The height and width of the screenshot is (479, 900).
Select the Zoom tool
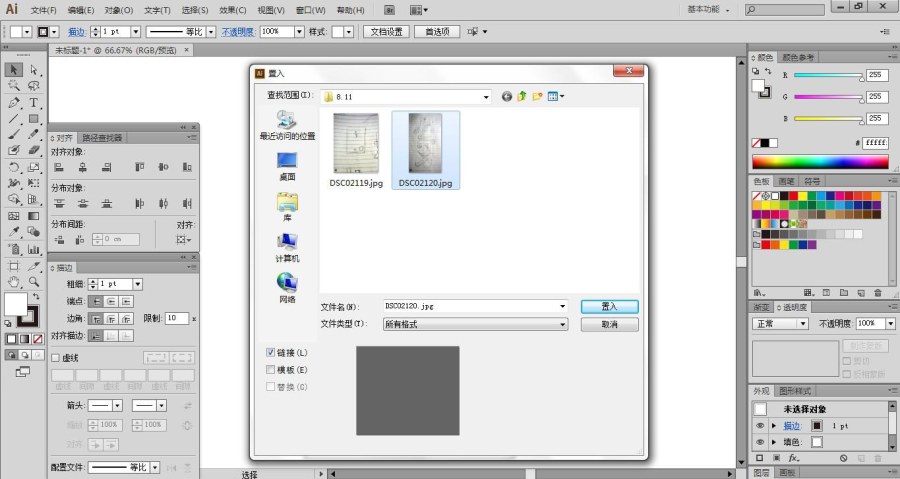click(x=34, y=282)
